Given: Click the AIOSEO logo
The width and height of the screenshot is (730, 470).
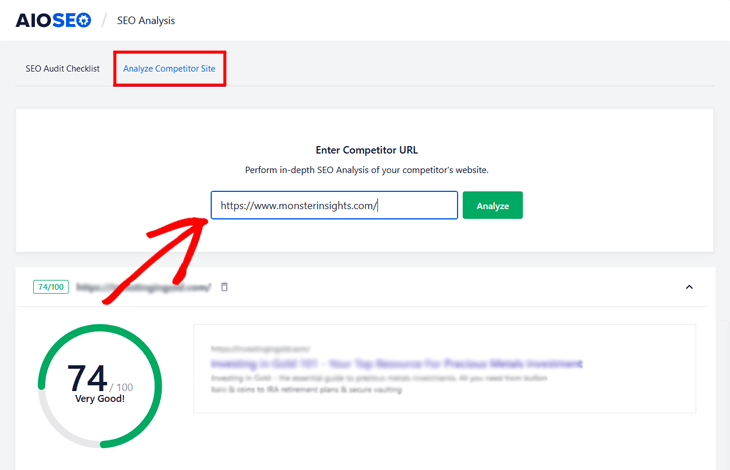Looking at the screenshot, I should click(x=53, y=20).
